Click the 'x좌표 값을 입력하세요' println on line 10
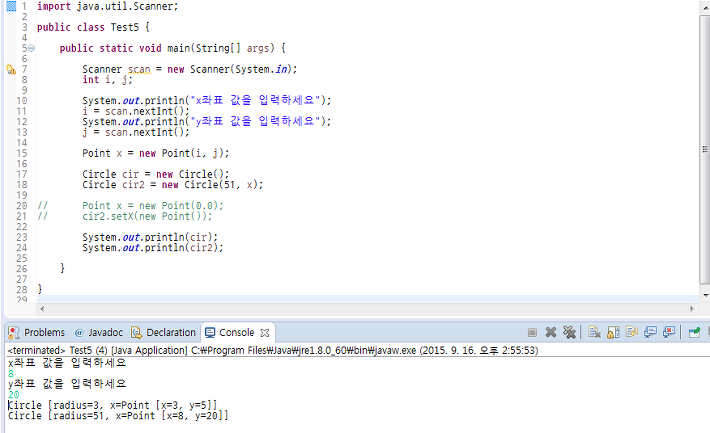 click(207, 101)
